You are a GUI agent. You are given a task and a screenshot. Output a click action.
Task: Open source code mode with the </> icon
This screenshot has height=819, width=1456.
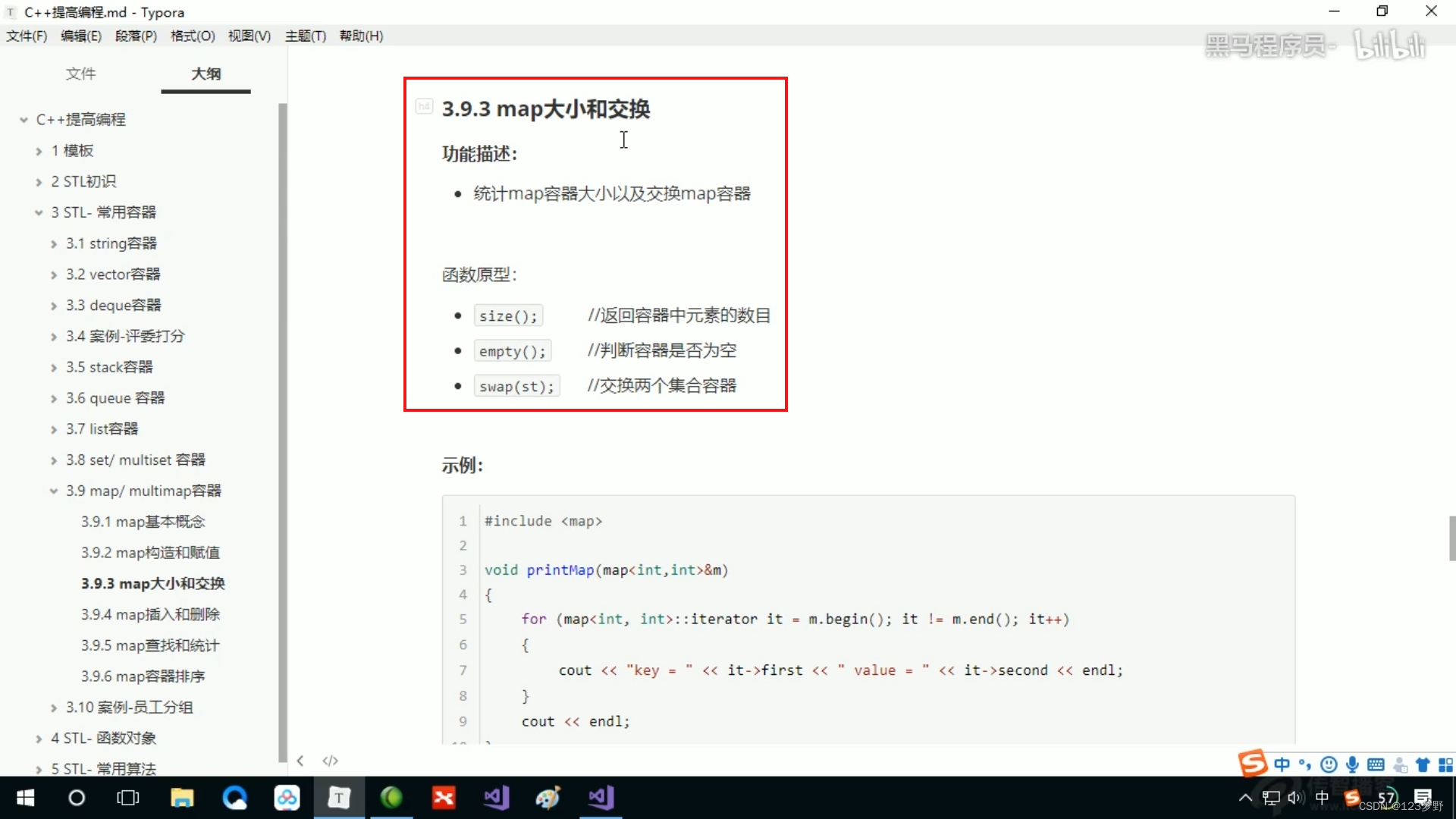pos(330,761)
